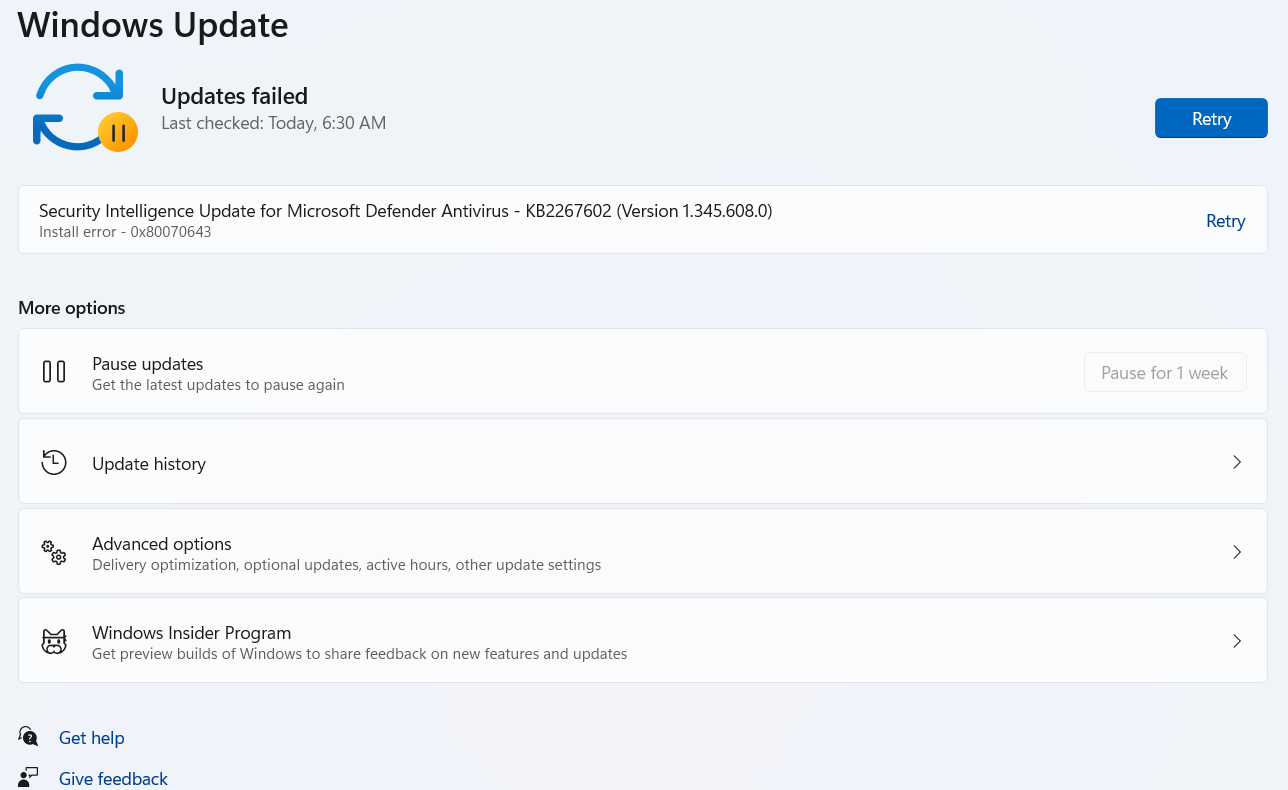Open the Get help link
1288x790 pixels.
(92, 738)
